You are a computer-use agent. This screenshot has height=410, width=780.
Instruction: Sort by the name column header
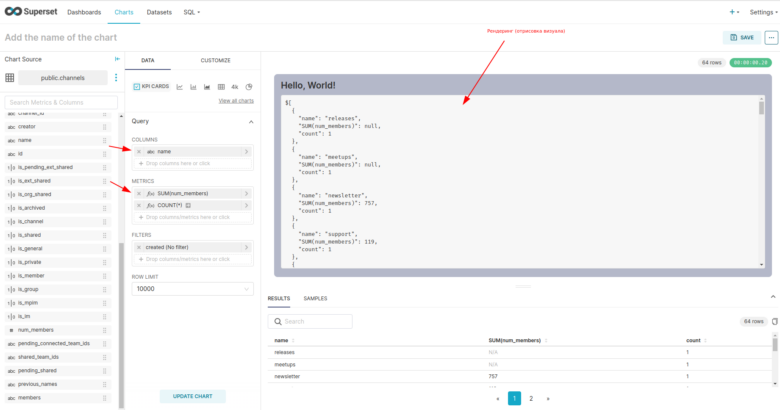(x=284, y=340)
